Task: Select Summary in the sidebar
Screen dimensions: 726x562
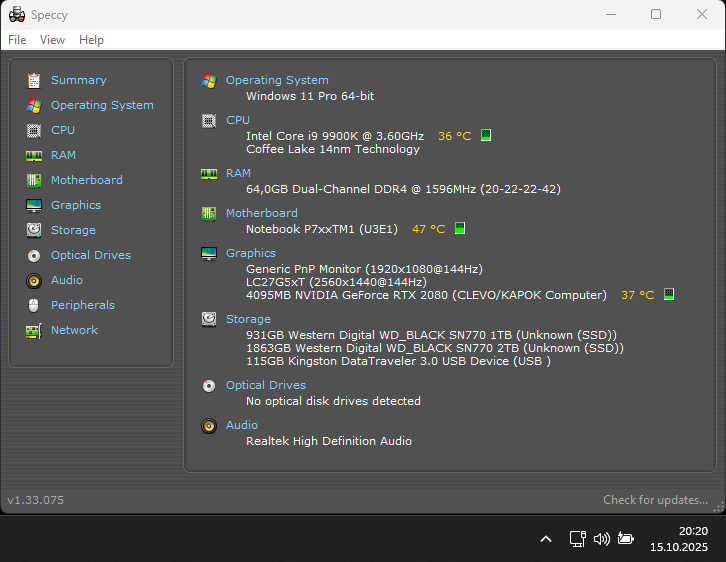Action: (78, 80)
